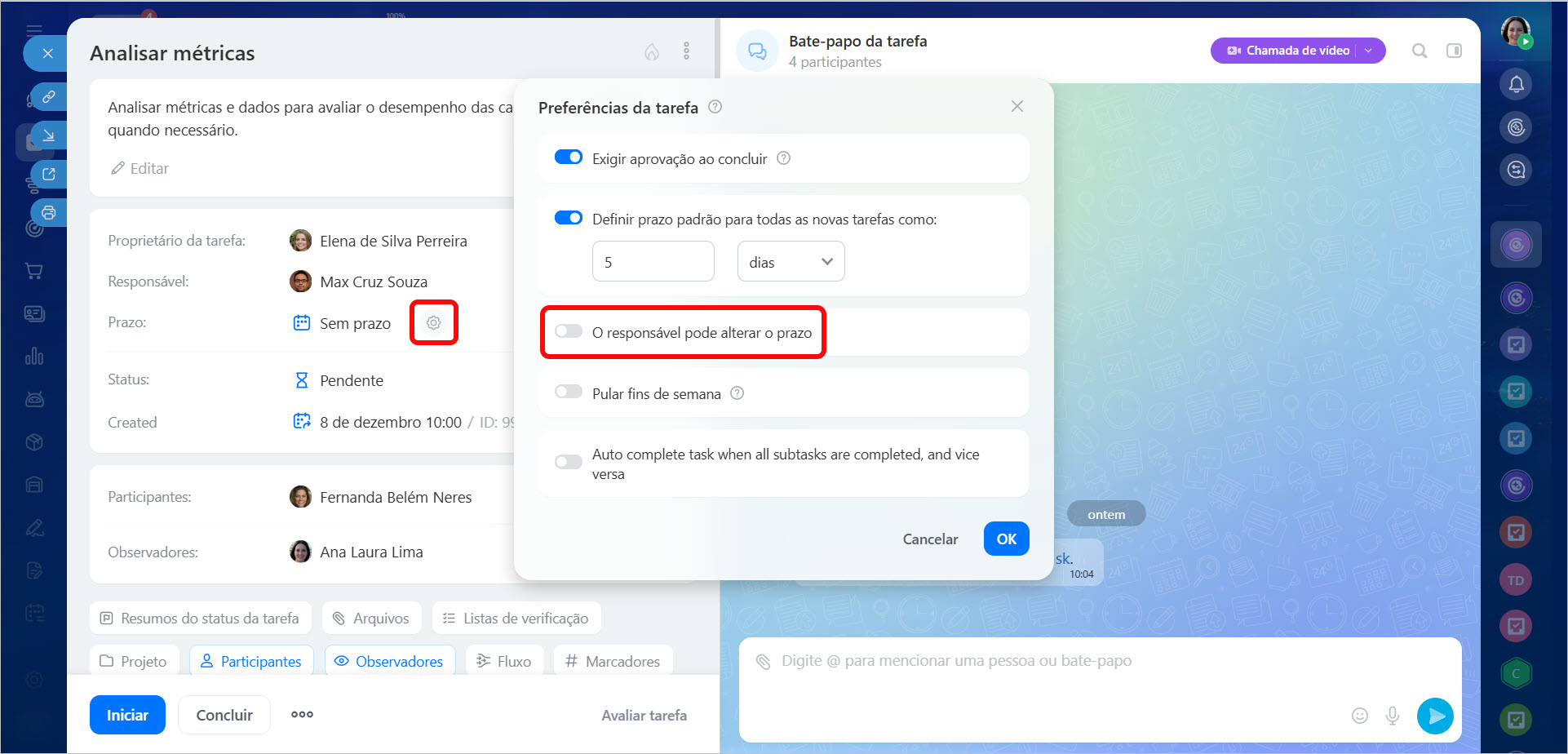Toggle 'Exigir aprovação ao concluir' switch

click(x=569, y=157)
